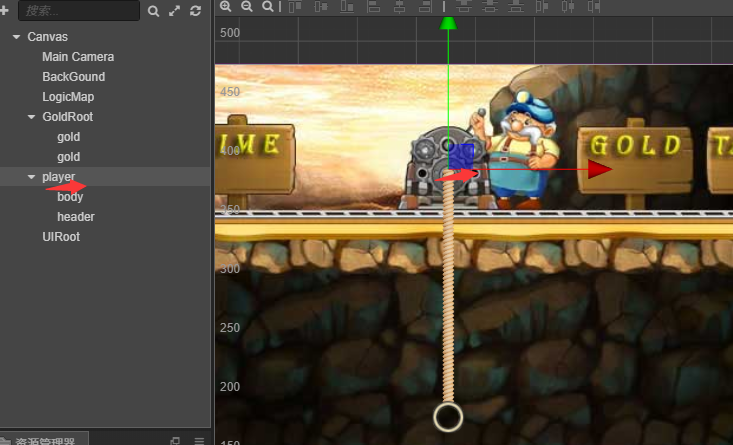Select the BackGound node
The width and height of the screenshot is (733, 445).
(x=73, y=77)
